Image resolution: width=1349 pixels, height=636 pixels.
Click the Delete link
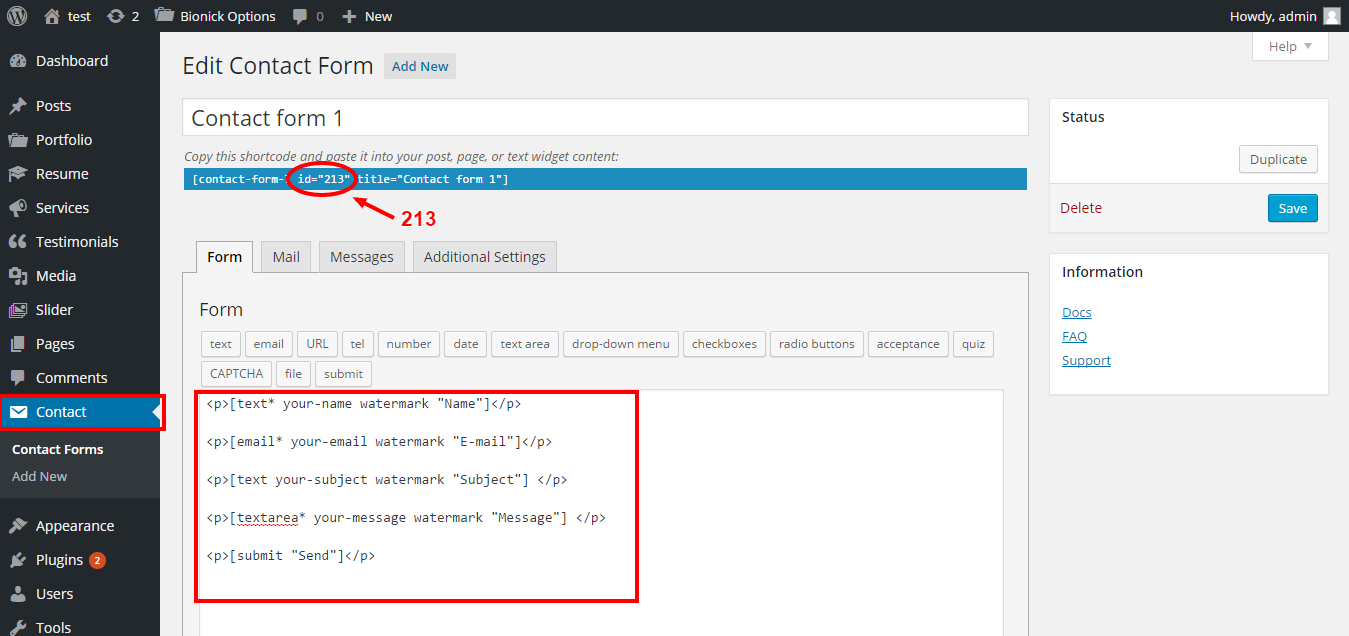click(x=1081, y=208)
